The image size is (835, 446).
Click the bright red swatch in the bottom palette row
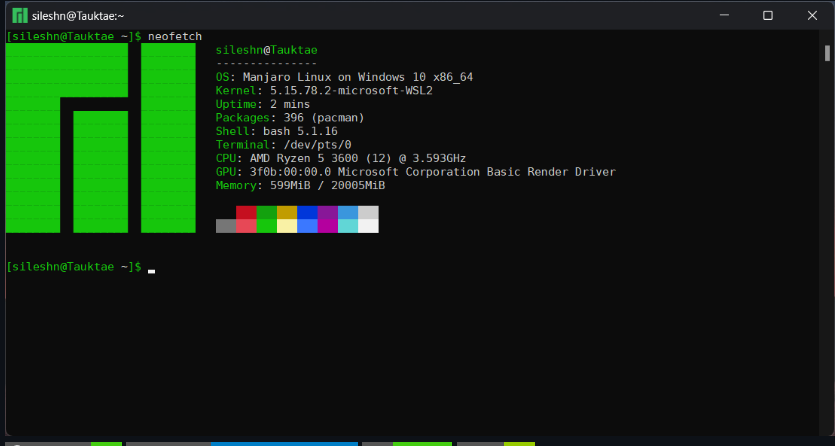click(x=246, y=226)
